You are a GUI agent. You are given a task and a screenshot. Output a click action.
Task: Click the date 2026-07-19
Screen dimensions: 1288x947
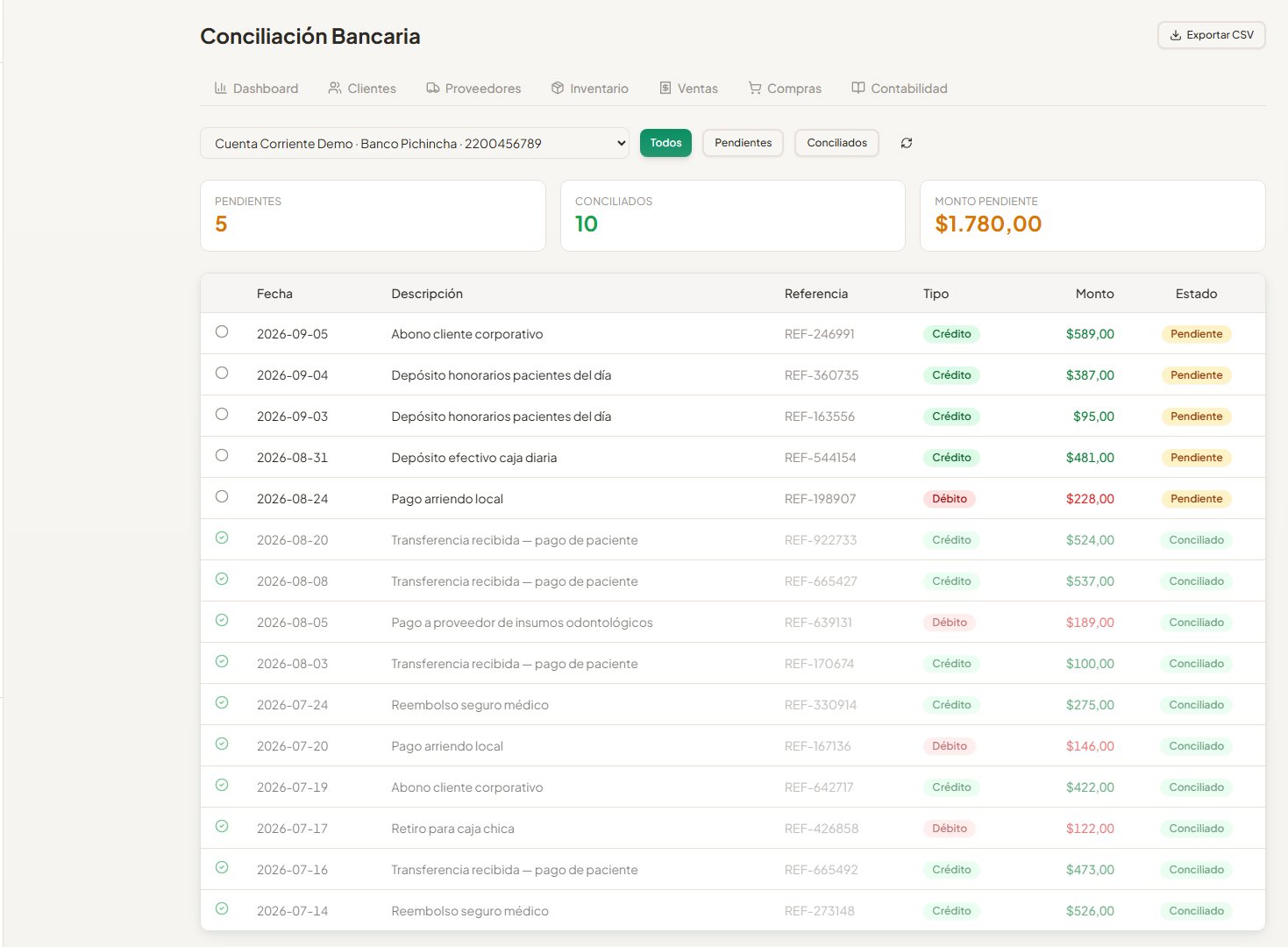(x=292, y=787)
